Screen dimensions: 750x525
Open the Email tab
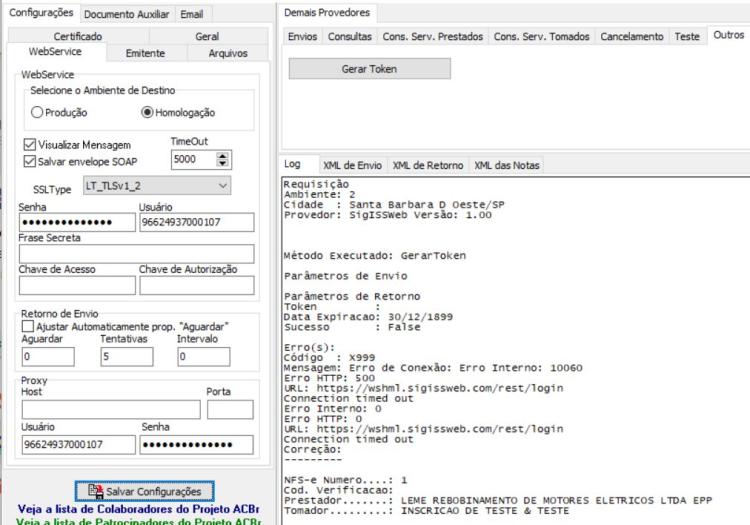coord(192,14)
